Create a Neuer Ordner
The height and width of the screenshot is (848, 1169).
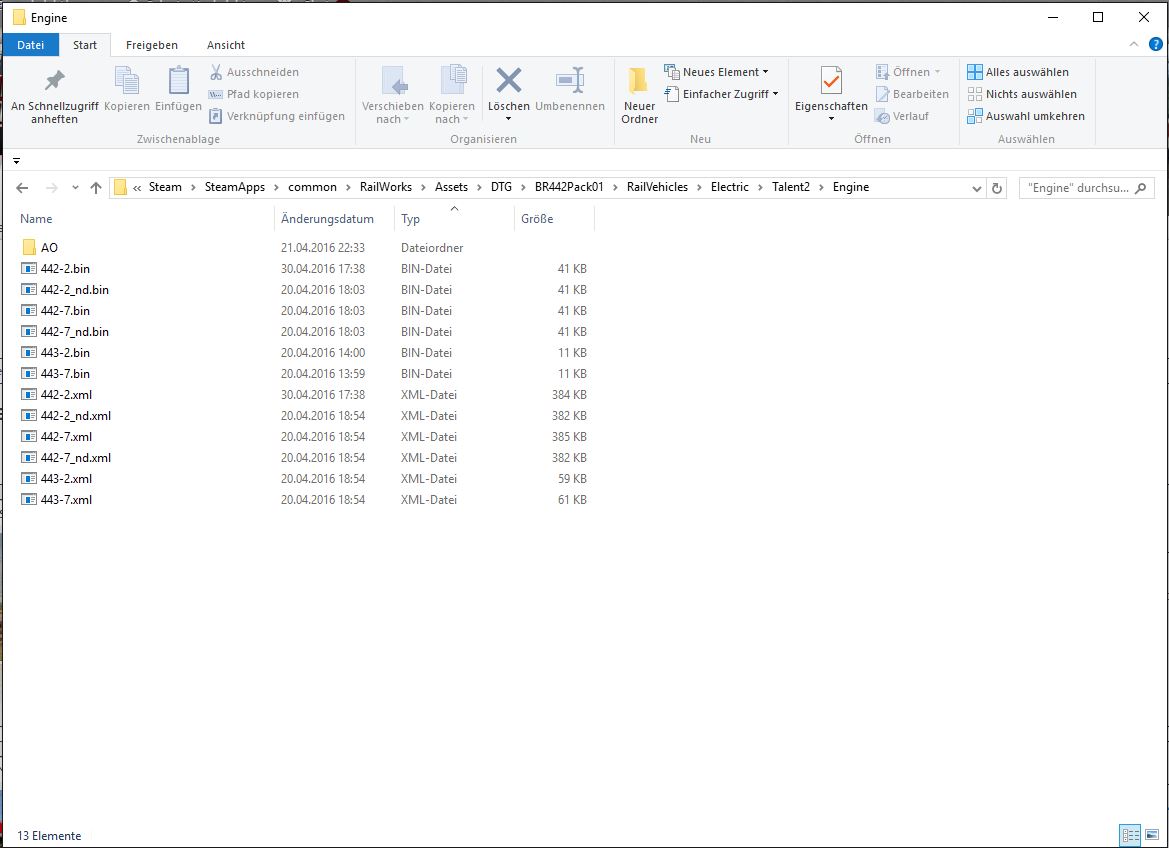tap(640, 96)
